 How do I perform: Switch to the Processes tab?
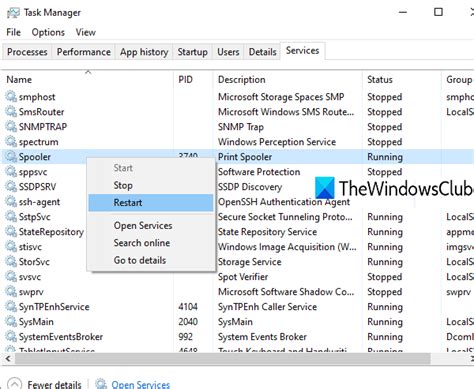tap(27, 52)
